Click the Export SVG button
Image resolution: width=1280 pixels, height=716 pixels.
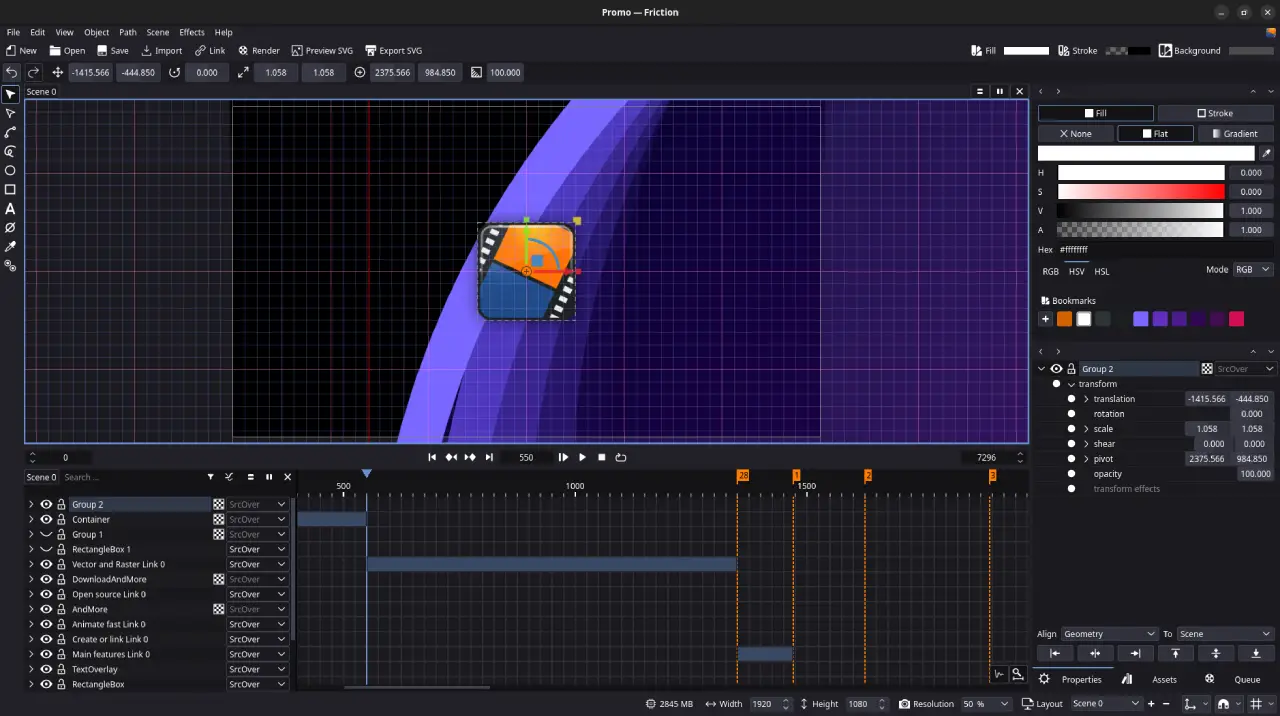pos(394,50)
